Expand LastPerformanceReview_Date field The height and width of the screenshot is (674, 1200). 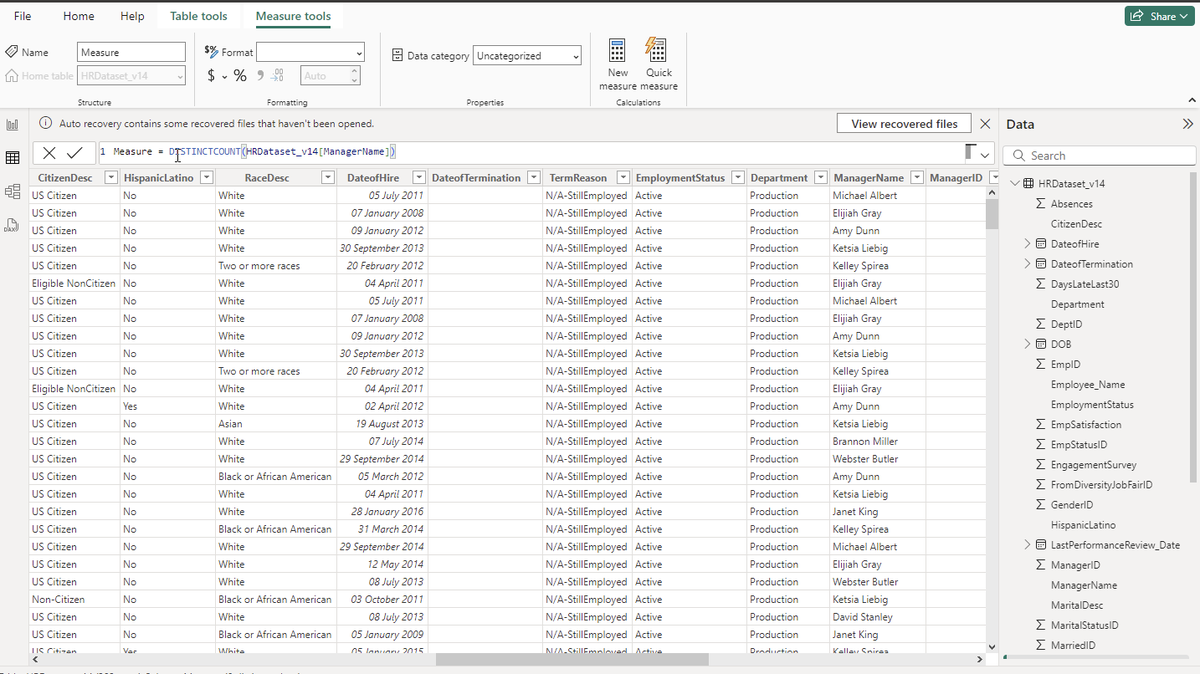(x=1027, y=545)
